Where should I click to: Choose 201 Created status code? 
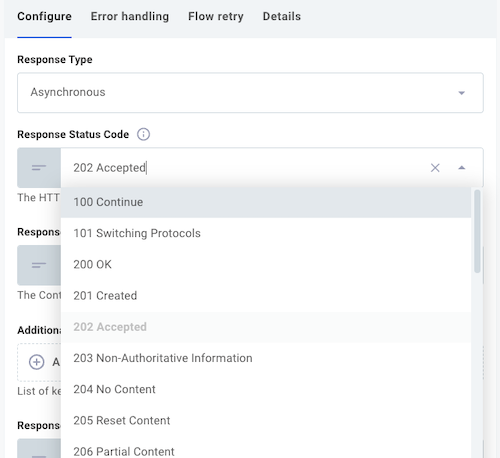(x=266, y=296)
